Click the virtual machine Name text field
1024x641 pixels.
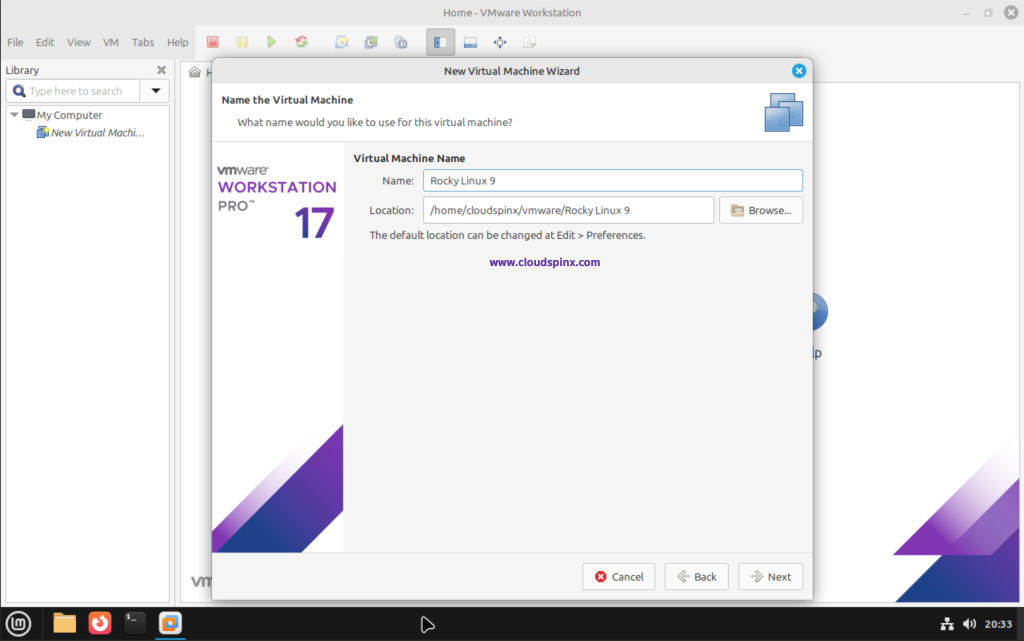point(612,180)
